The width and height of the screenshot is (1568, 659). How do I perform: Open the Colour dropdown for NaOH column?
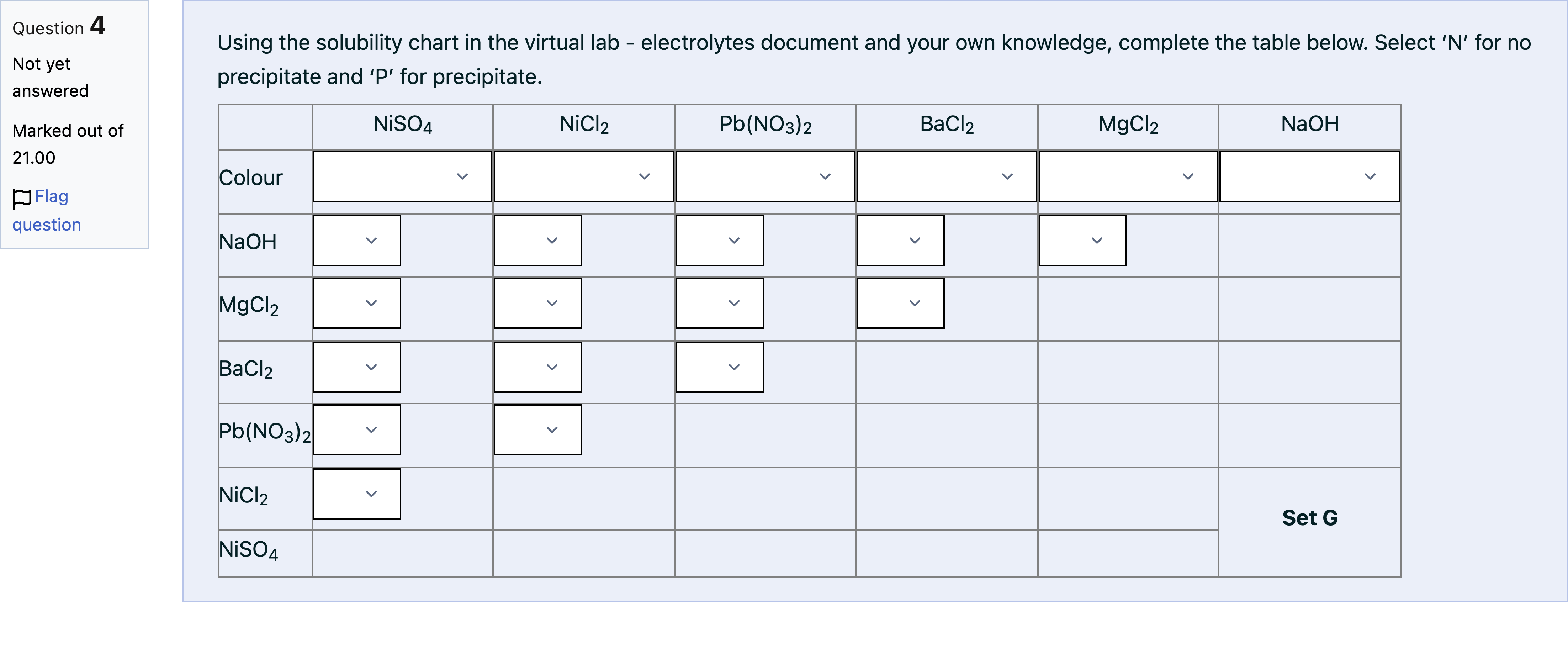pos(1309,176)
